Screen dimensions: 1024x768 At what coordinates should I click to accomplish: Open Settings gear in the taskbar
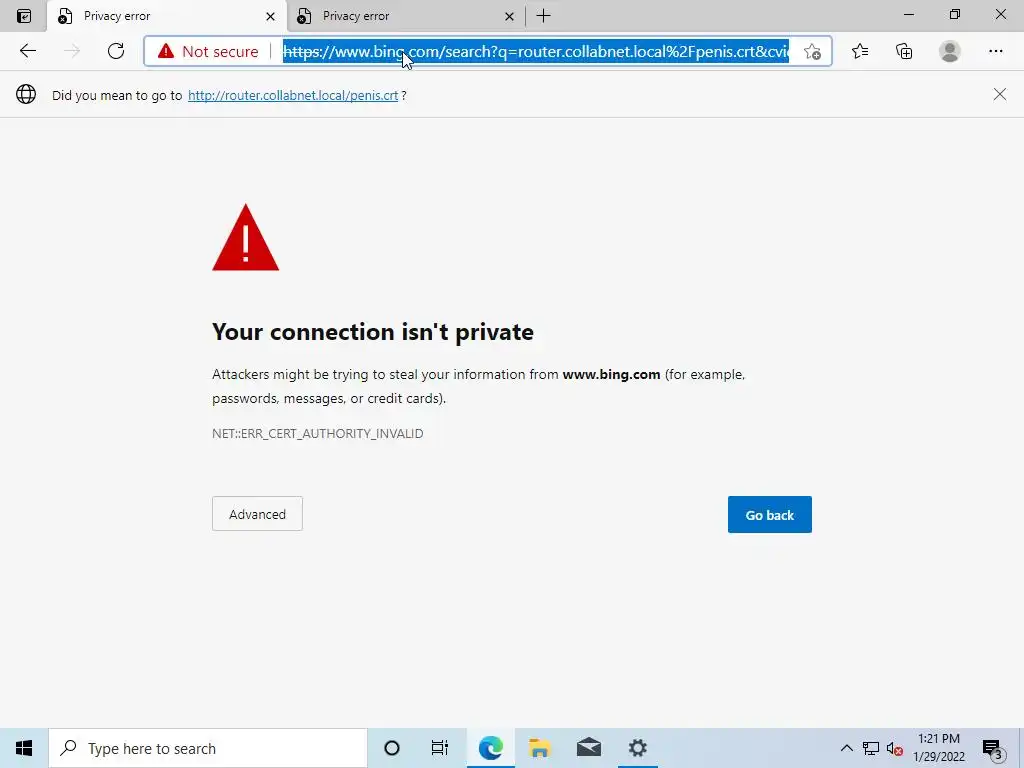tap(637, 748)
